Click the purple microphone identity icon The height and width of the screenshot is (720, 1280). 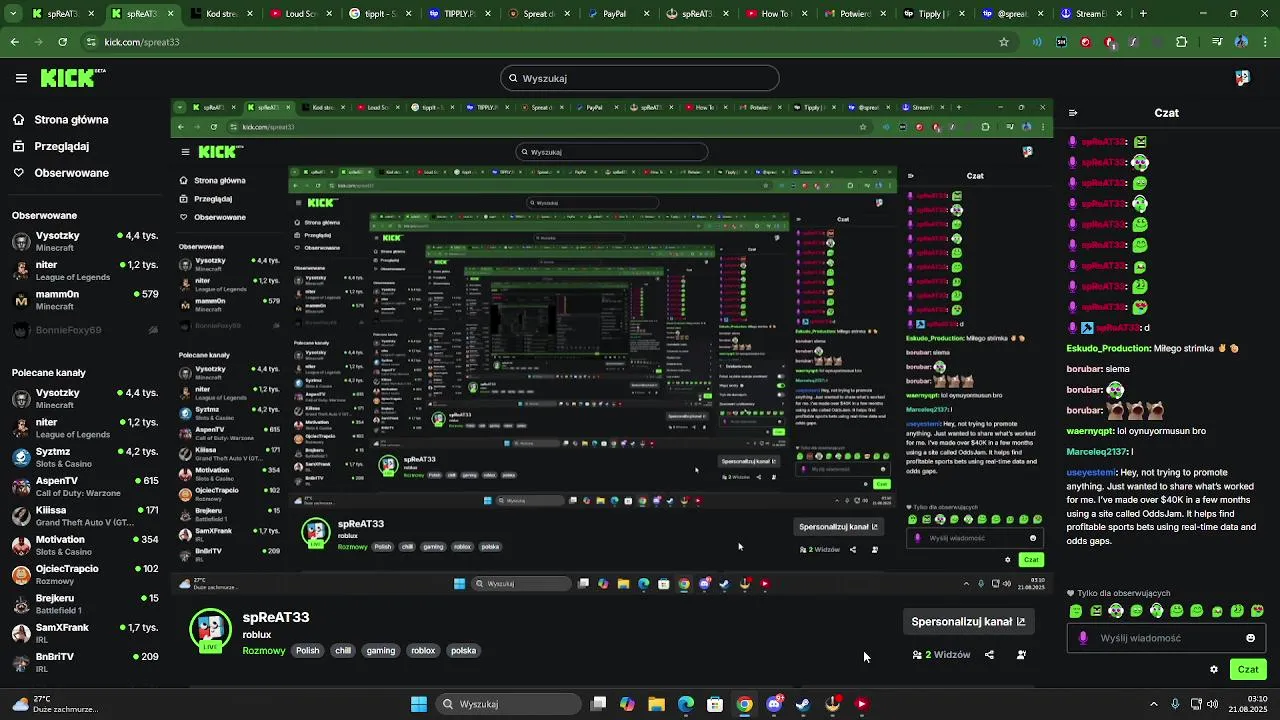coord(1083,638)
